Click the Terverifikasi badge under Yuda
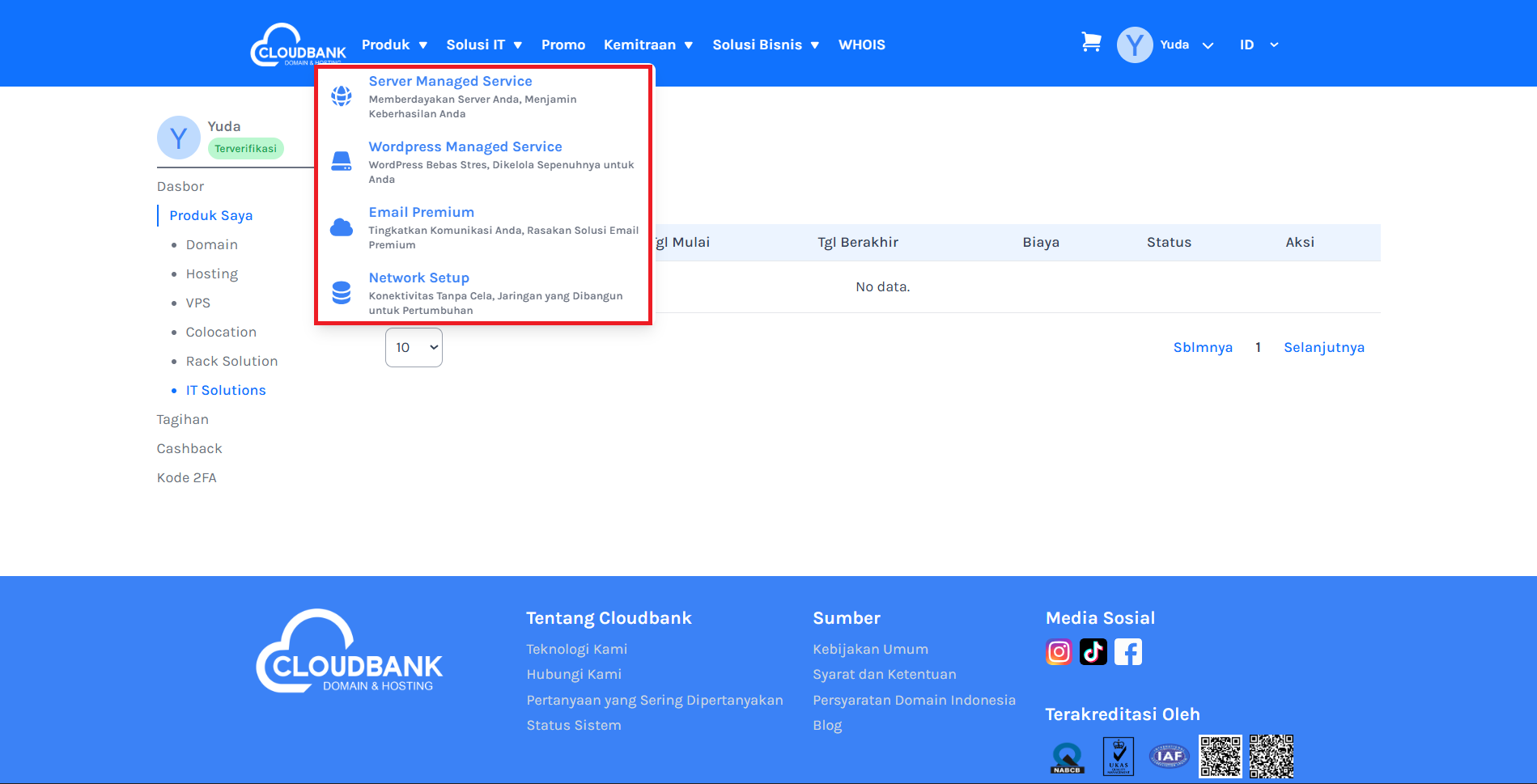 (245, 149)
